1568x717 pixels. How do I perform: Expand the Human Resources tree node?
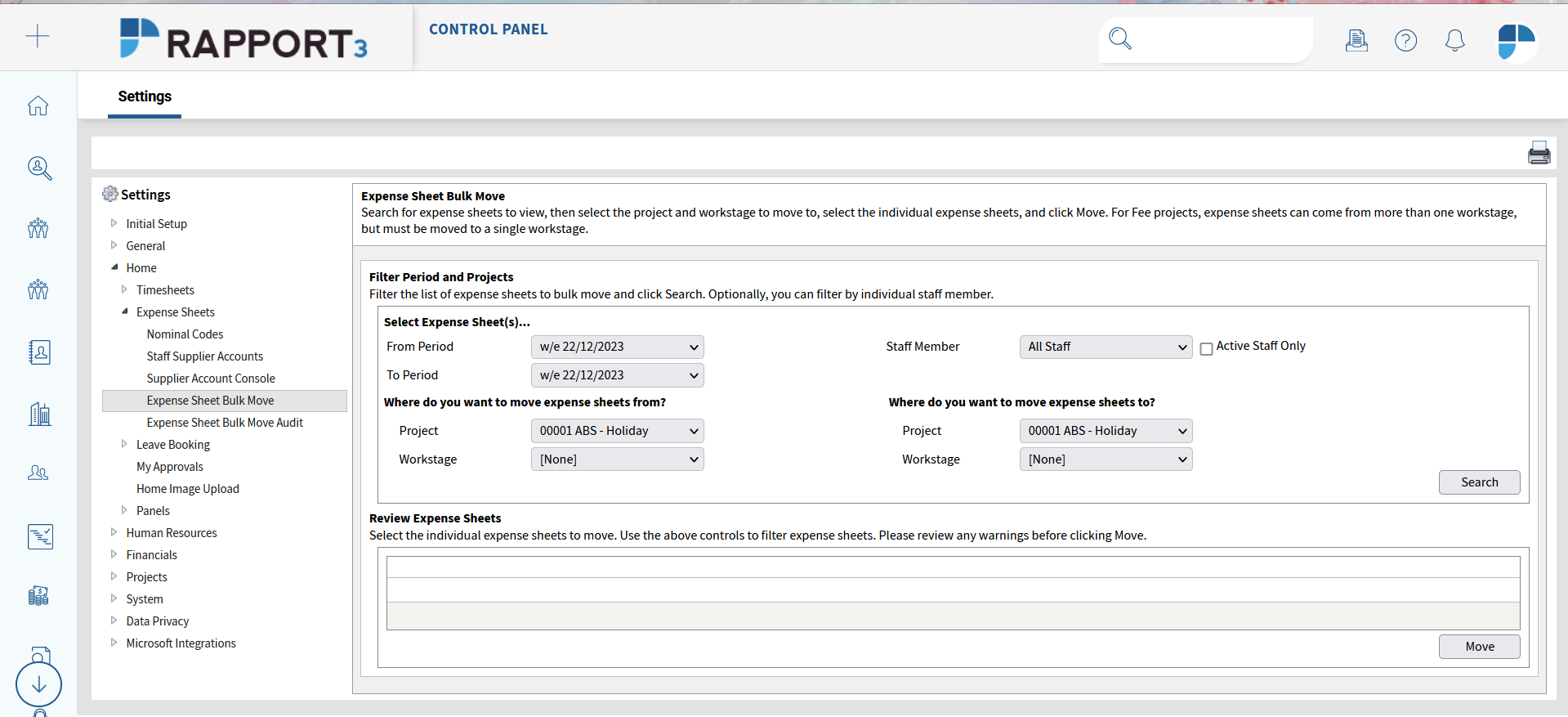(x=114, y=532)
